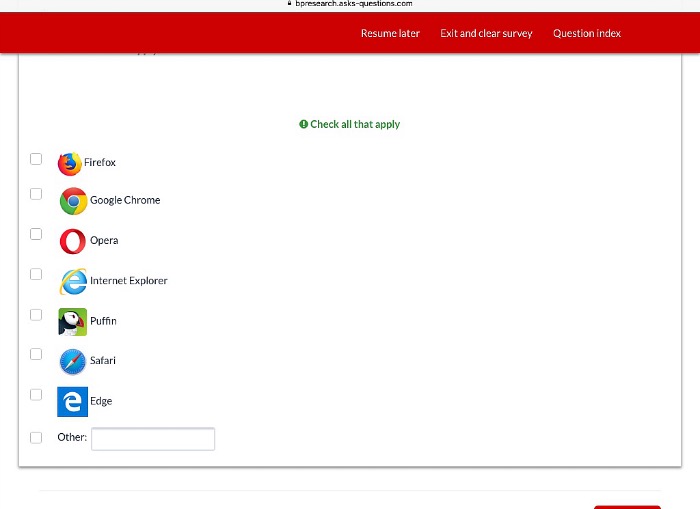This screenshot has width=700, height=509.
Task: Click the Edge label text
Action: click(x=101, y=401)
